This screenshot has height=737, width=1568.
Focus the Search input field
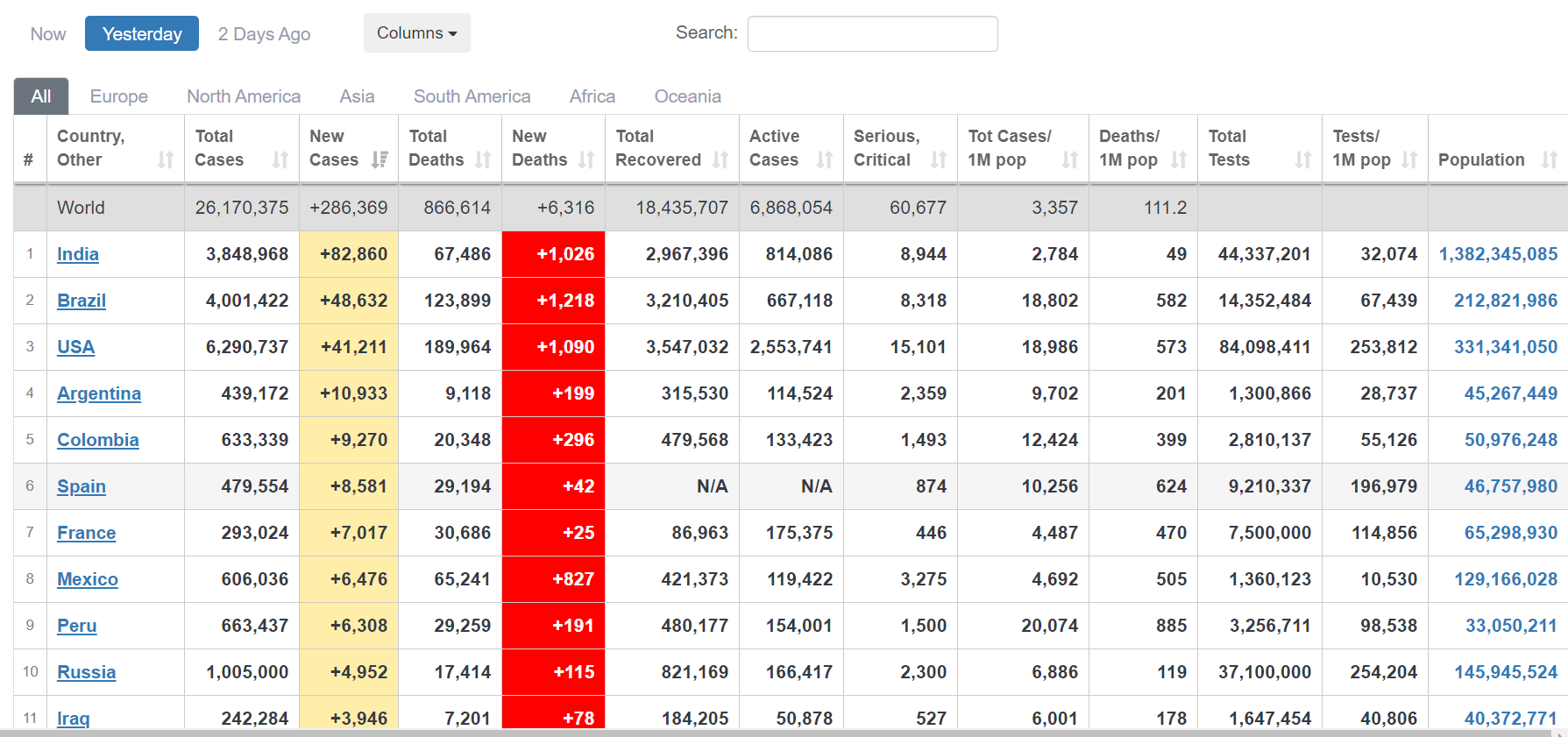point(872,33)
